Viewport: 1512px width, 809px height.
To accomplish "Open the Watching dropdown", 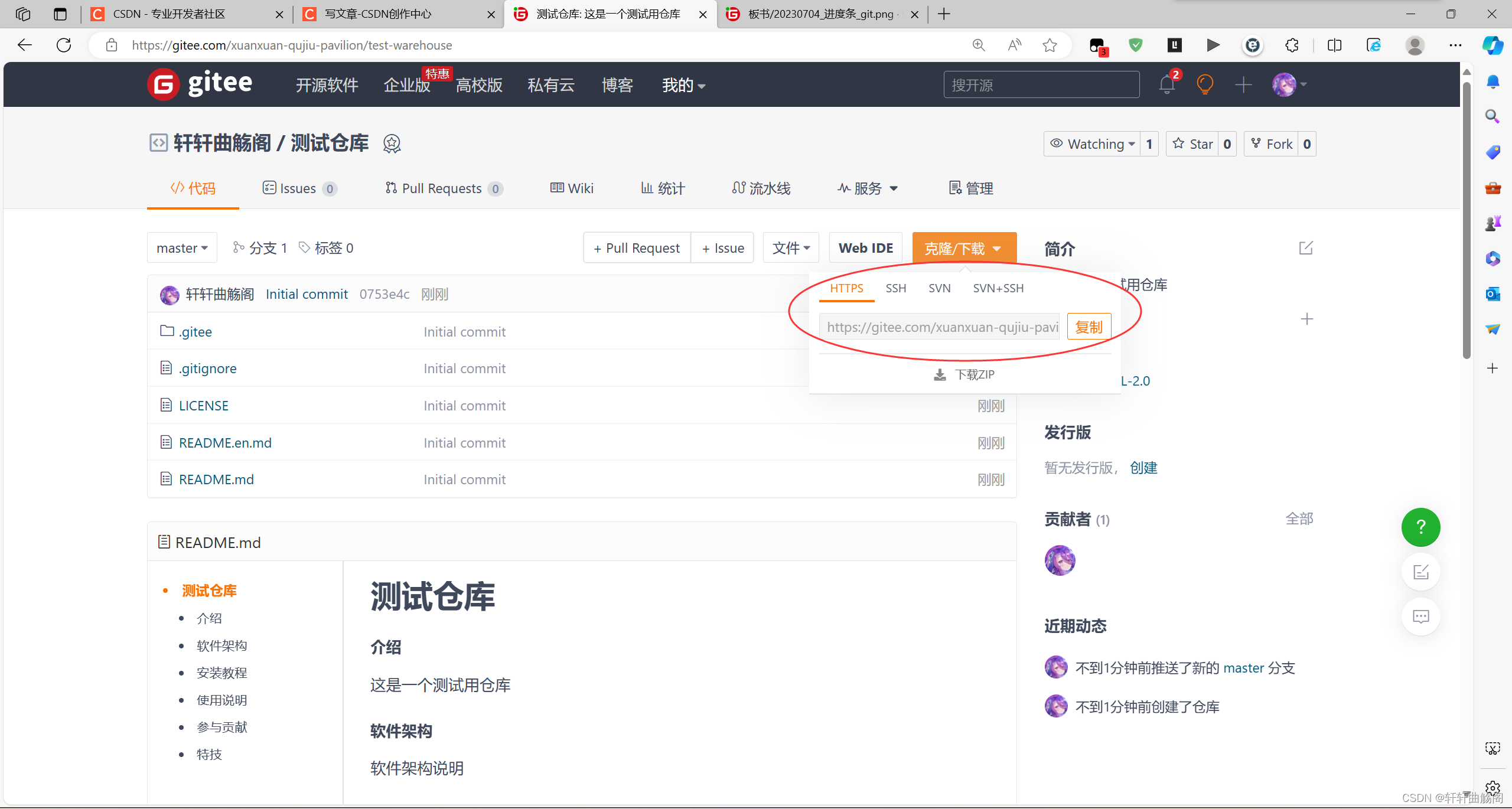I will pyautogui.click(x=1093, y=144).
